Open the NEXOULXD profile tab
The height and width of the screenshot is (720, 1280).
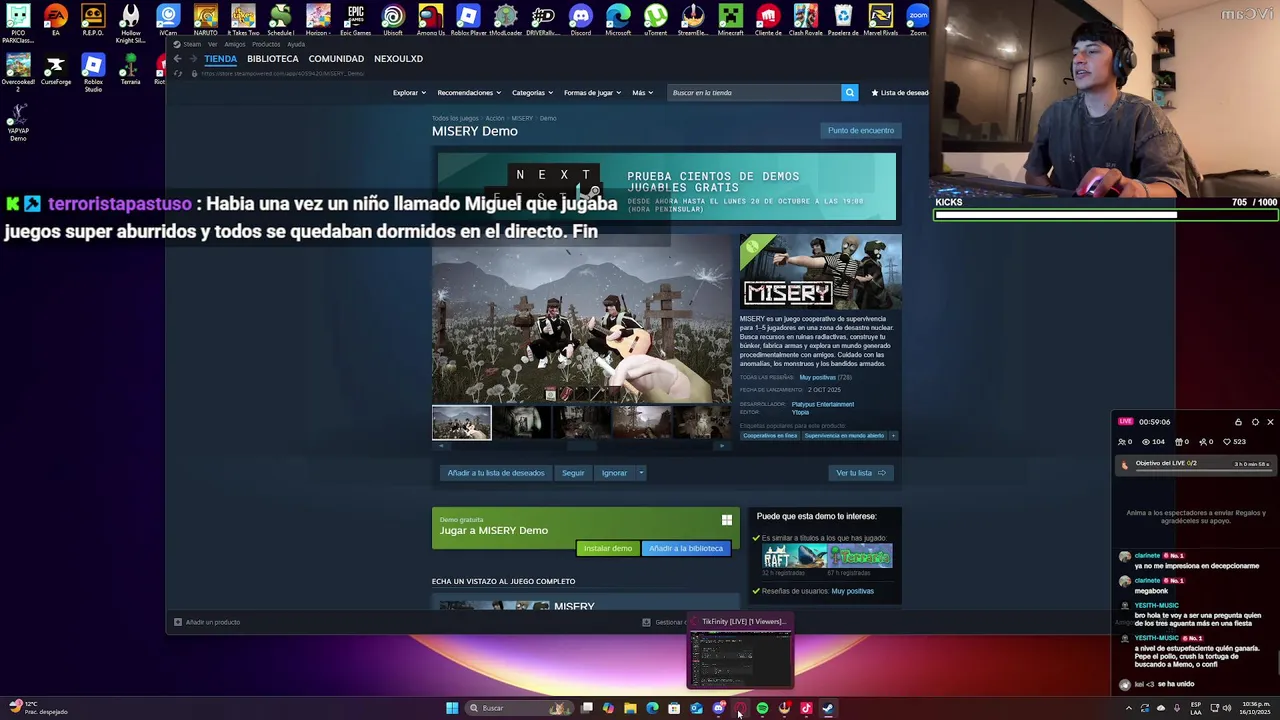pos(398,59)
